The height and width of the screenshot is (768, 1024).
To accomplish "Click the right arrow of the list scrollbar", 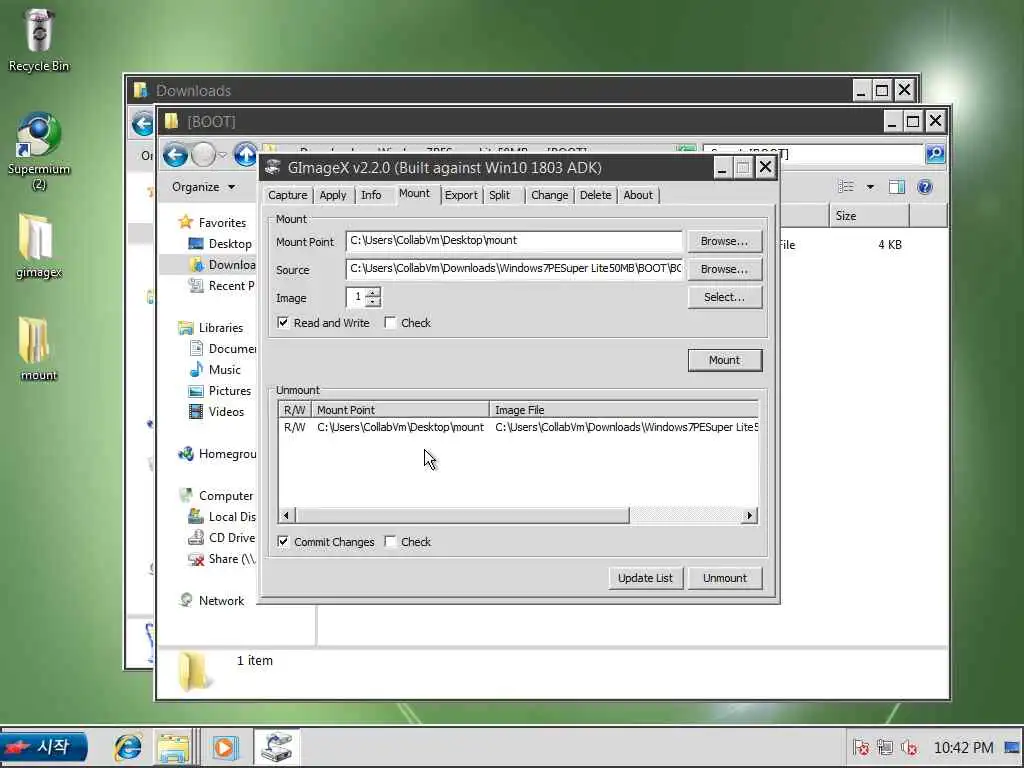I will pos(750,515).
